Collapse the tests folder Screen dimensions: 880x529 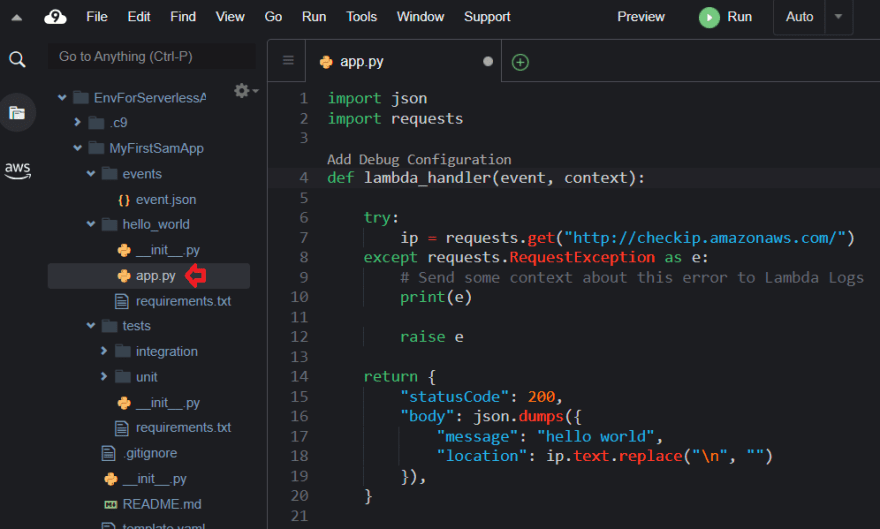(91, 325)
